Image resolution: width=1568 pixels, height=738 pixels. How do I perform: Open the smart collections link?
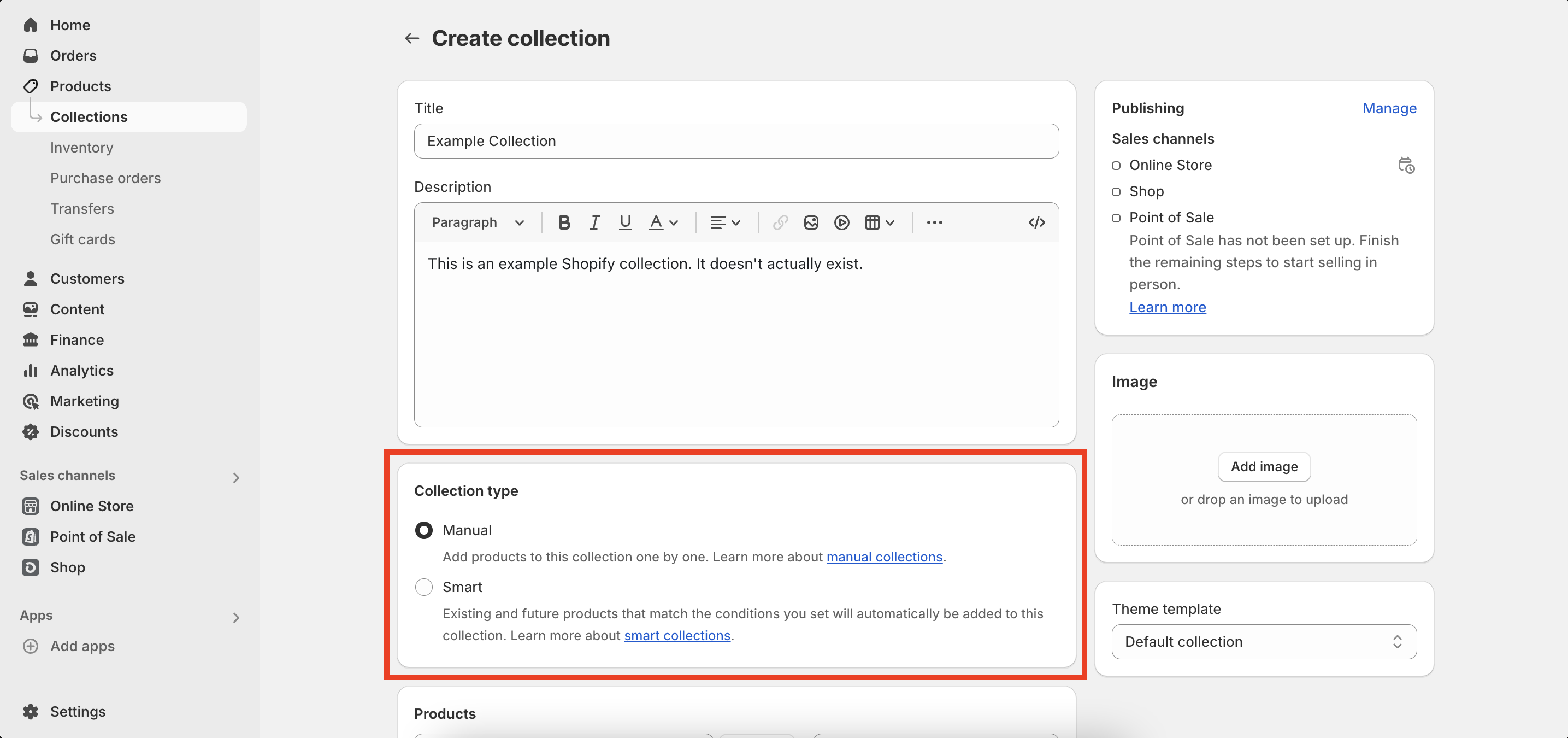[677, 635]
